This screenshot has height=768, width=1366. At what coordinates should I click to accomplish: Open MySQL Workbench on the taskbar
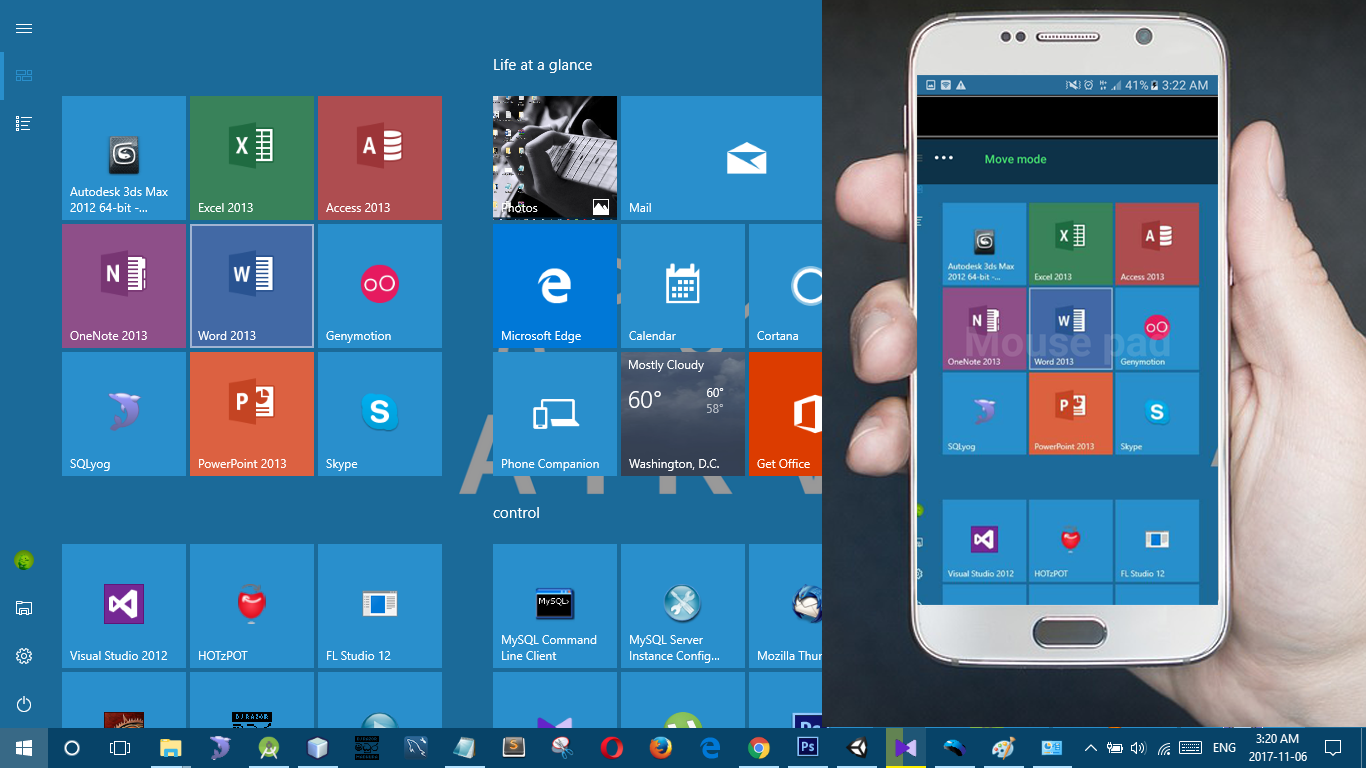(x=416, y=748)
